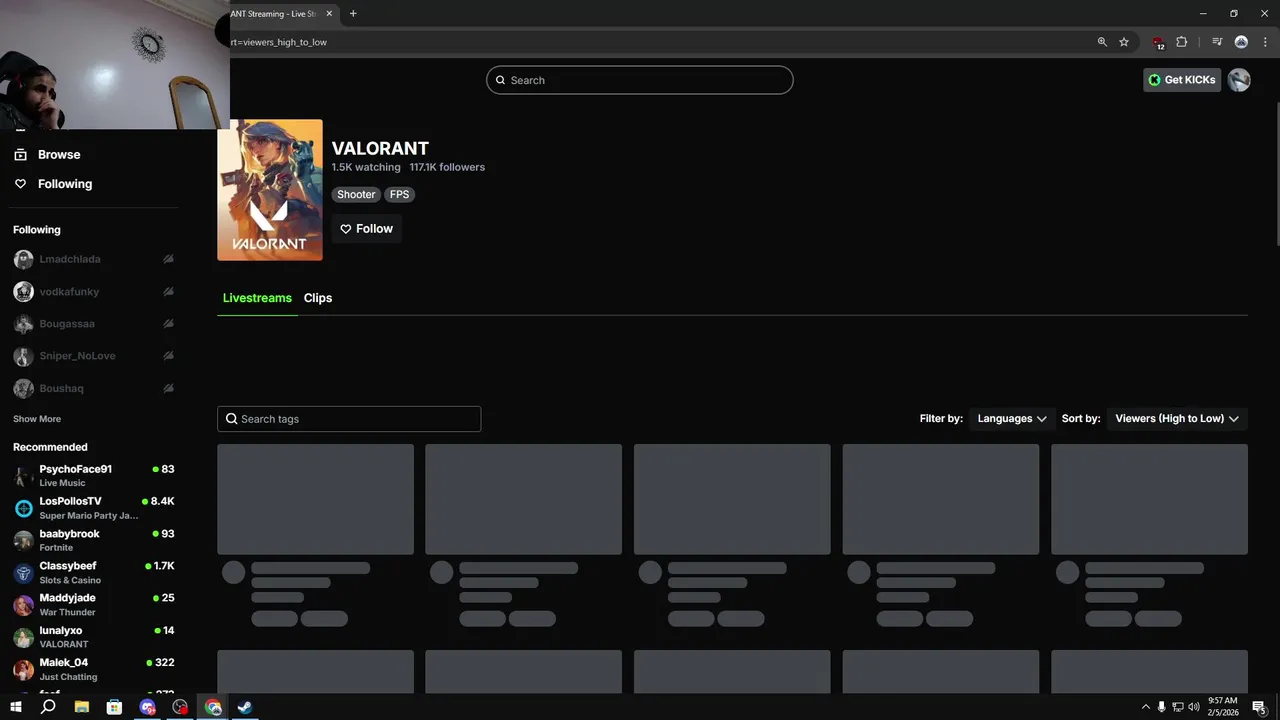Click the Chrome zoom magnifier icon
The width and height of the screenshot is (1280, 720).
[1102, 42]
